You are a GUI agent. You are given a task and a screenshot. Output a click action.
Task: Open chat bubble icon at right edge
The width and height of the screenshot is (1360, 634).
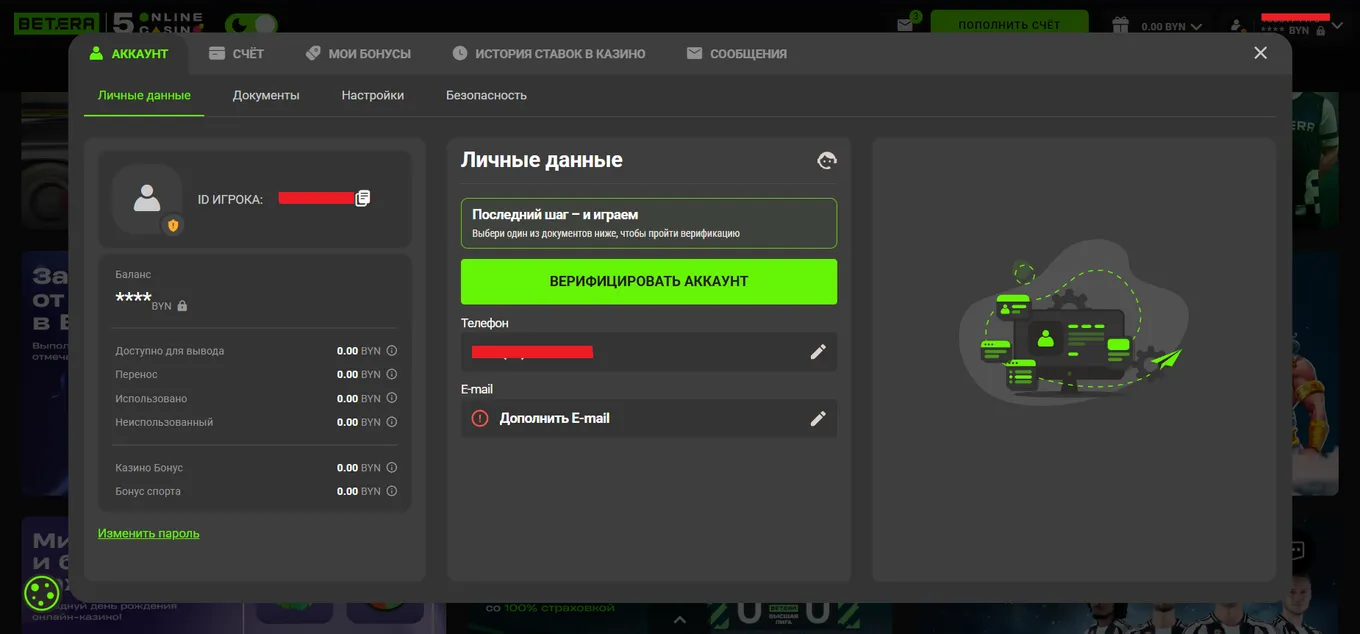click(1296, 550)
